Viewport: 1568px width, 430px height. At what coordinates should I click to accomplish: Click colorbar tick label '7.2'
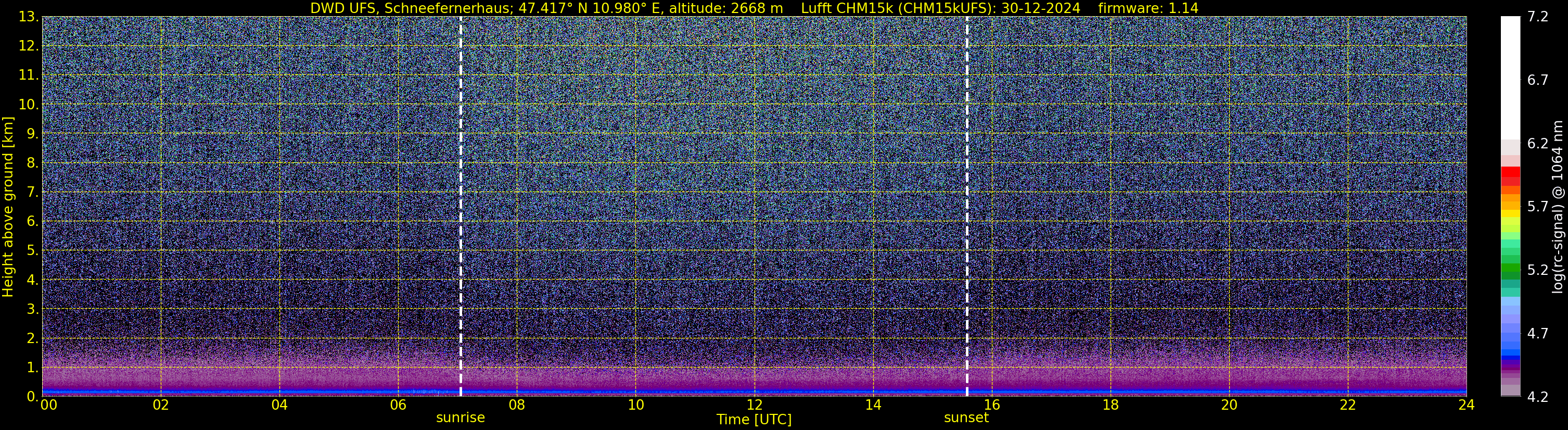point(1538,17)
